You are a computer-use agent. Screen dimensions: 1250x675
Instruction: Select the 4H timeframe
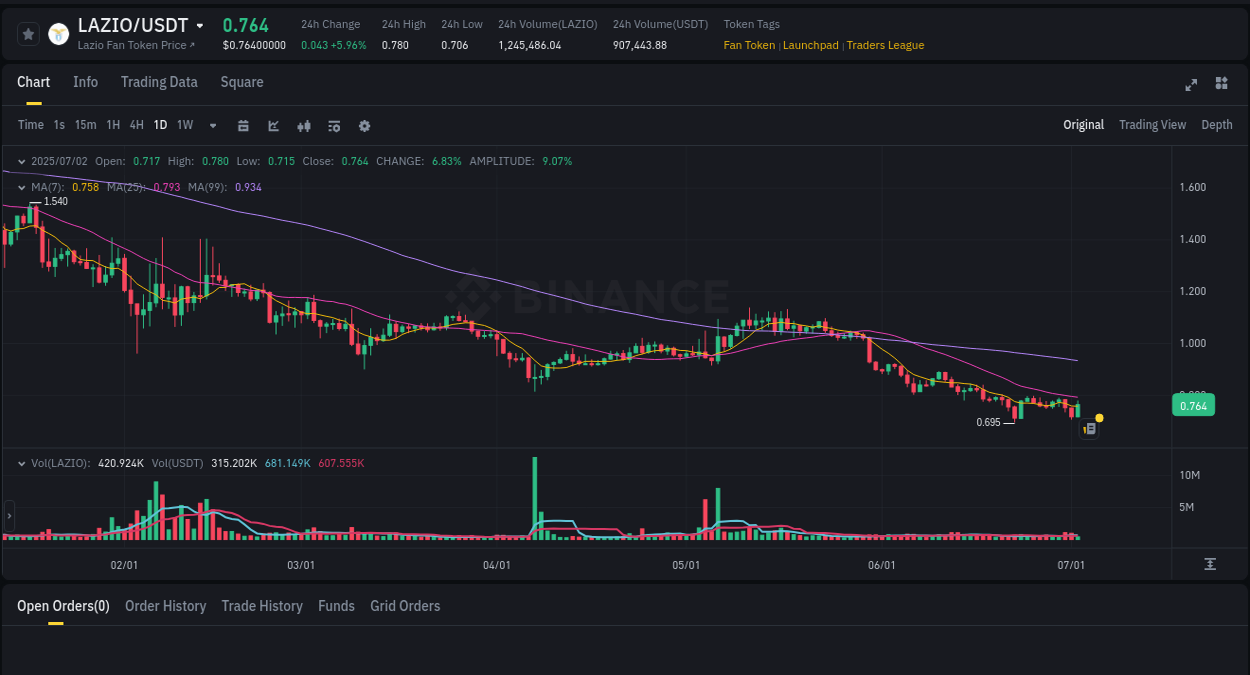coord(136,125)
